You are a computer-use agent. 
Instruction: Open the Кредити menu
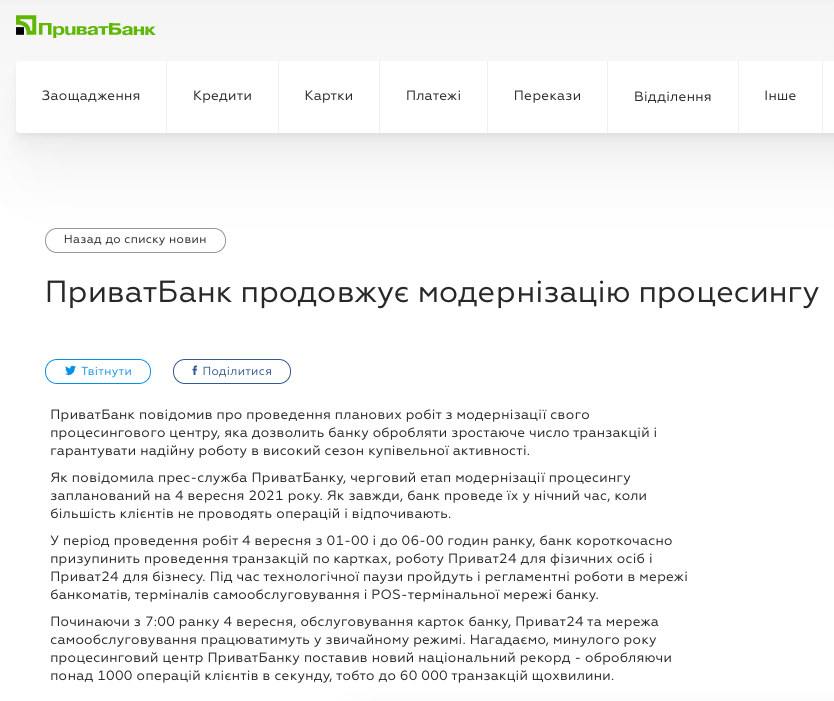pos(222,96)
